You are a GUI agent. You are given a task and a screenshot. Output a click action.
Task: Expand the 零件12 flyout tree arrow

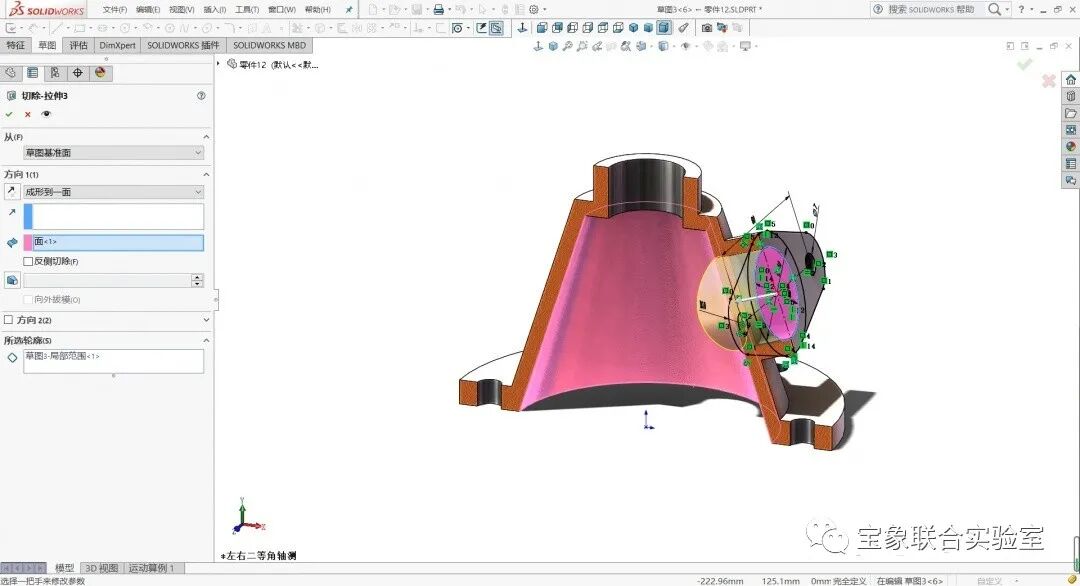pos(219,64)
